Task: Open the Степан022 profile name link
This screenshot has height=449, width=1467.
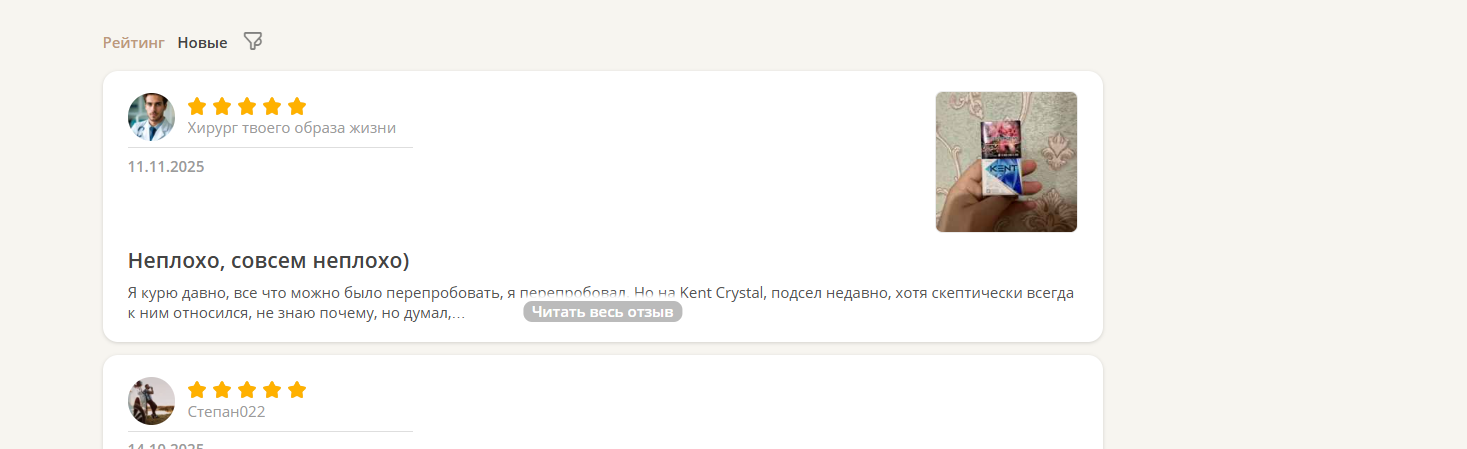Action: point(226,412)
